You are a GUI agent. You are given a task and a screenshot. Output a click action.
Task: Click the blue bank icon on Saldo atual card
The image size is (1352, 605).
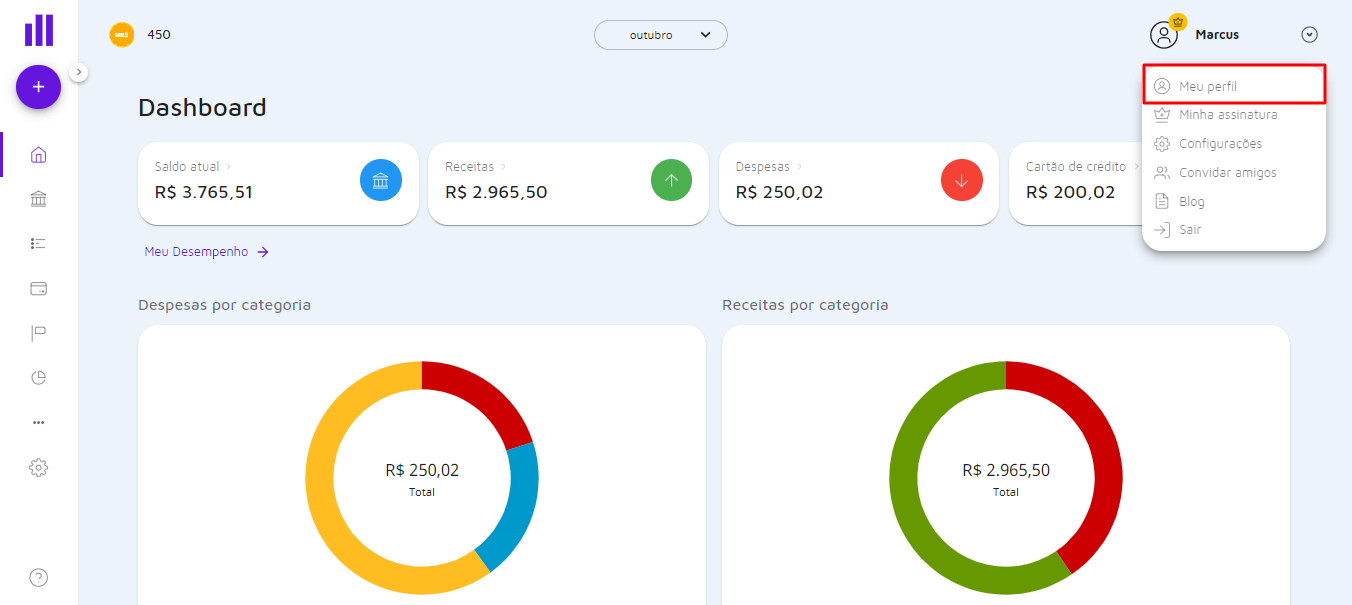(381, 180)
